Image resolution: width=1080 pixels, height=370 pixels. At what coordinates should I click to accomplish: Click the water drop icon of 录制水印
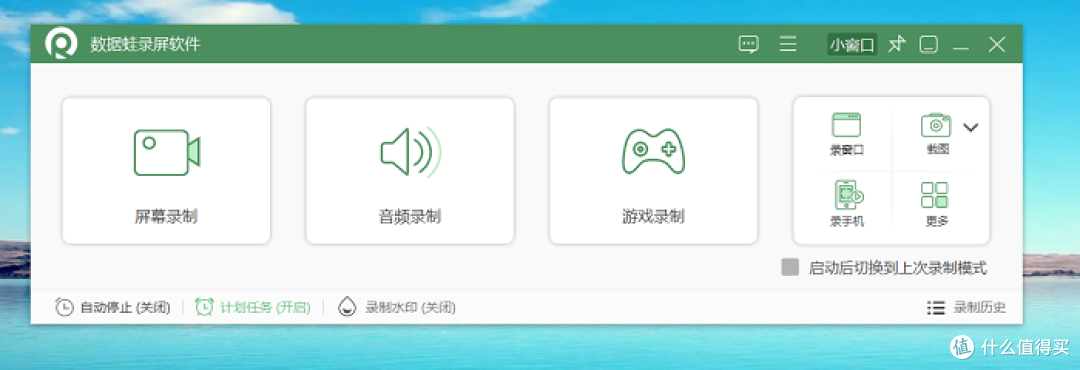pos(346,307)
